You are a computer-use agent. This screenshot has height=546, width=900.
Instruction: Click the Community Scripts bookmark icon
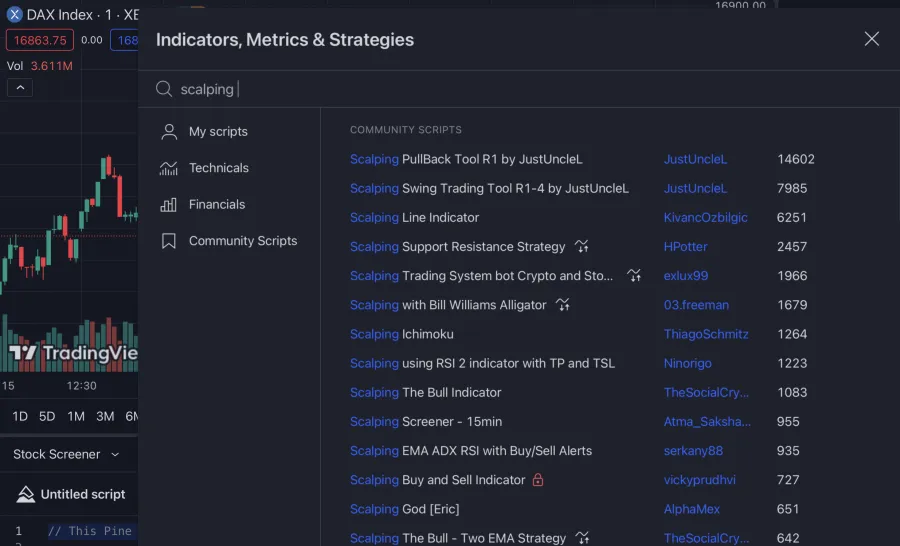coord(169,241)
